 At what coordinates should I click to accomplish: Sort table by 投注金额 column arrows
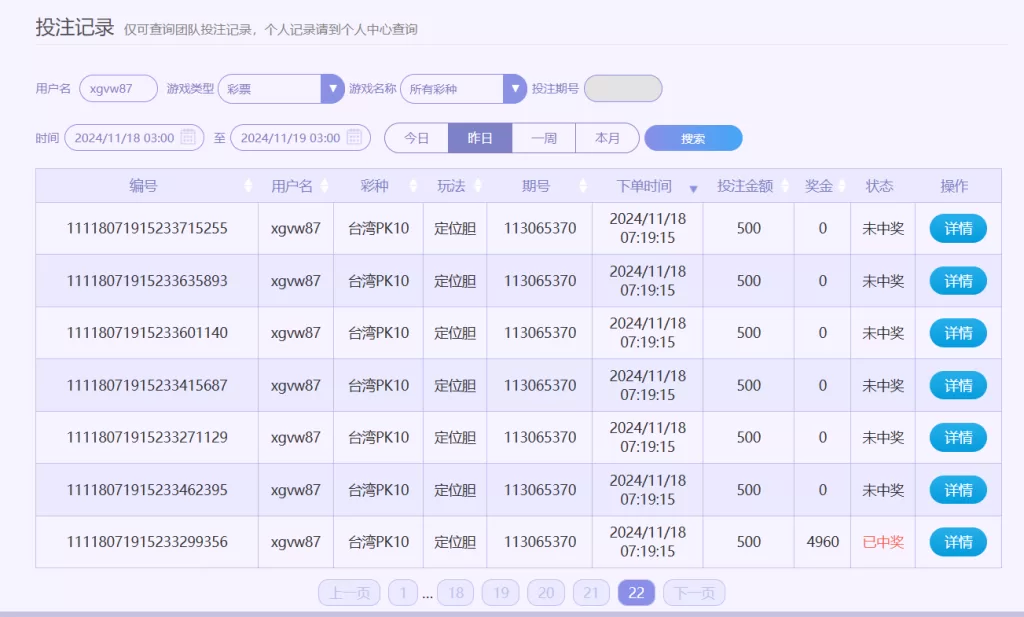[785, 186]
